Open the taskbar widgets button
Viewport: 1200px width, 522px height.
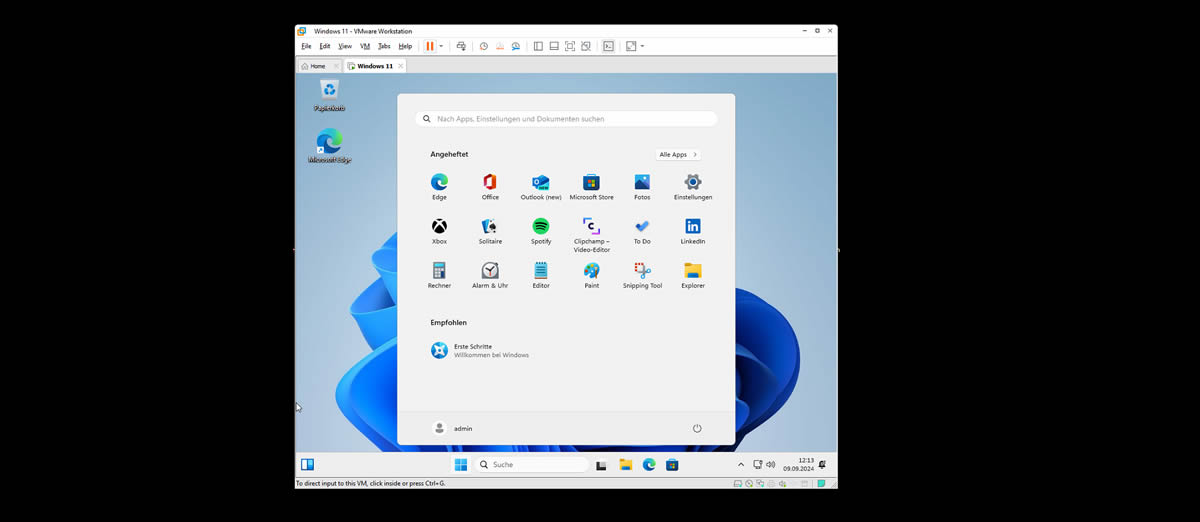[308, 465]
